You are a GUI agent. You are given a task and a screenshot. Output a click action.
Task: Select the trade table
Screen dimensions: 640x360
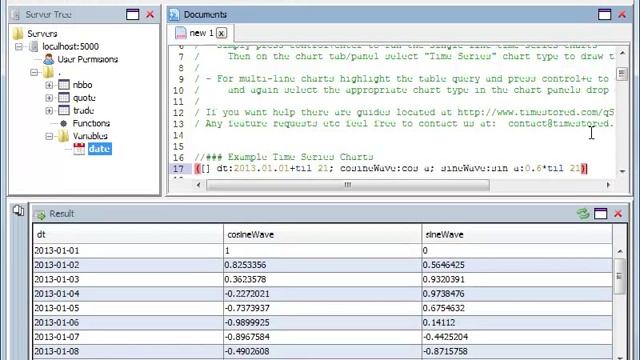pos(84,110)
